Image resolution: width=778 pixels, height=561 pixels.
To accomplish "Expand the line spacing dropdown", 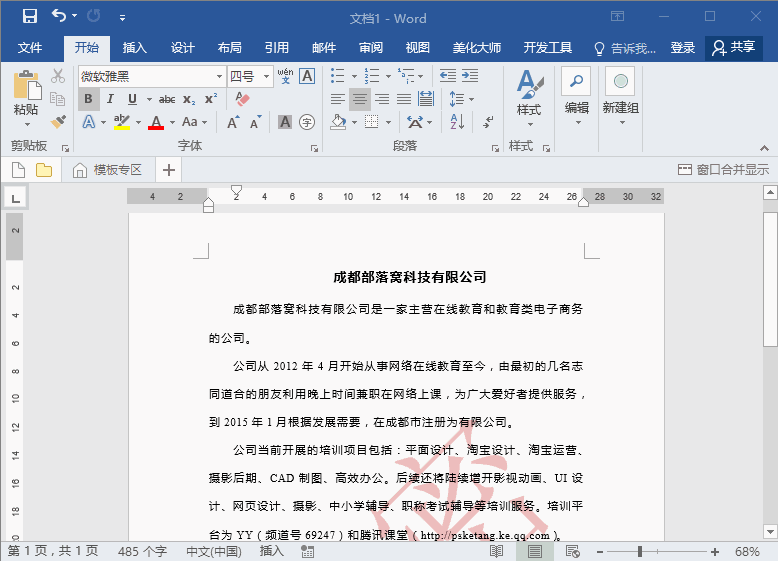I will click(471, 99).
